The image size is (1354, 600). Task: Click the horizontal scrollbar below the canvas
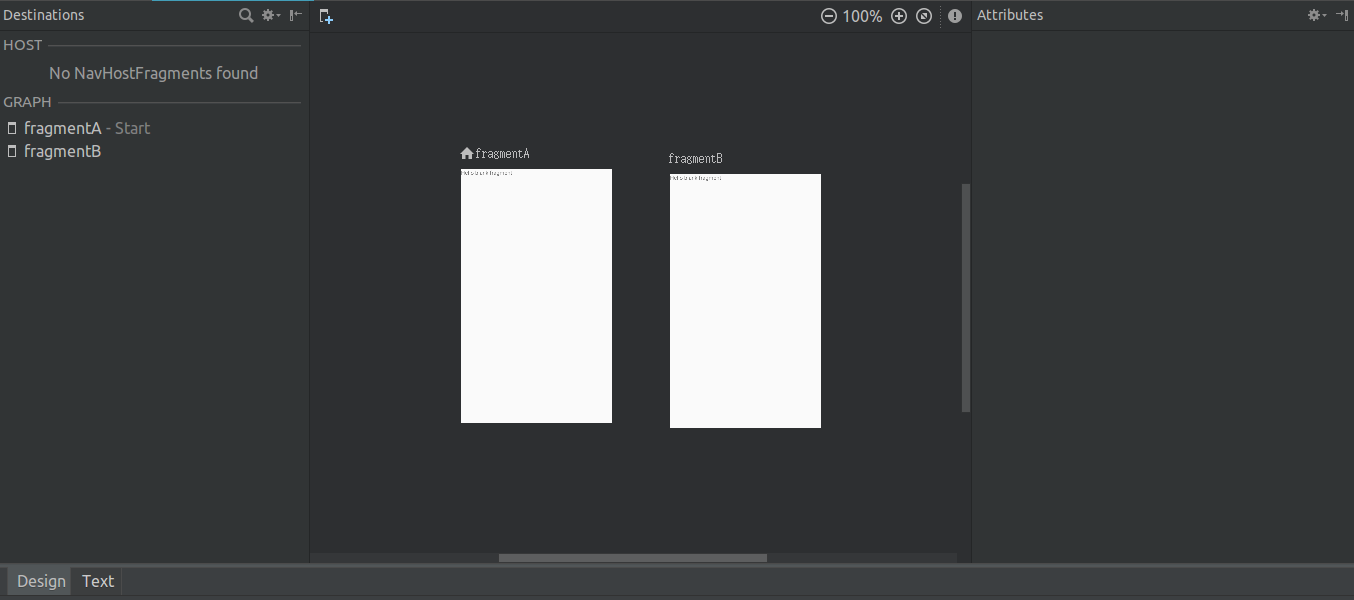pyautogui.click(x=633, y=558)
